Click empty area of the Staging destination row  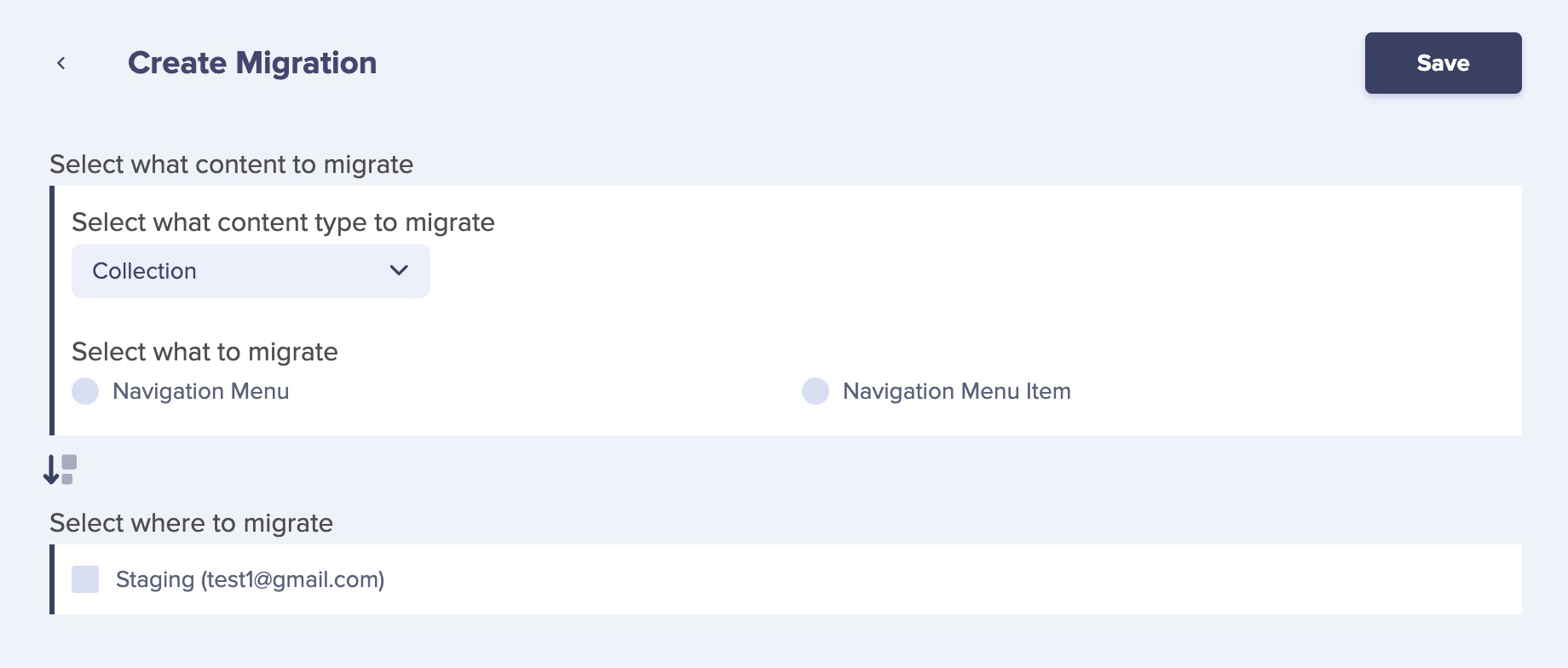point(937,579)
